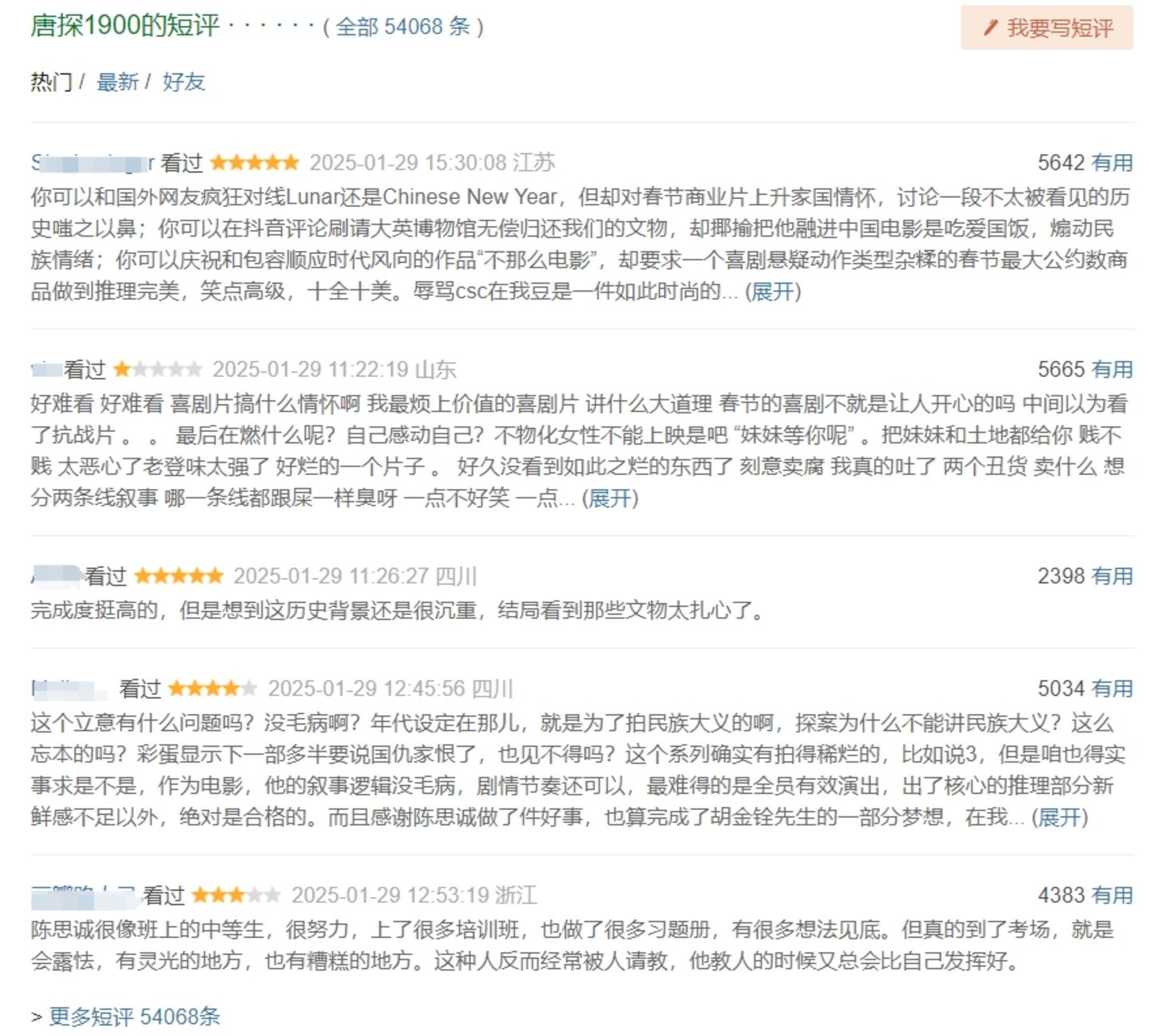Screen dimensions: 1149x1036
Task: Click the three-star rating of Zhejiang review
Action: tap(236, 895)
